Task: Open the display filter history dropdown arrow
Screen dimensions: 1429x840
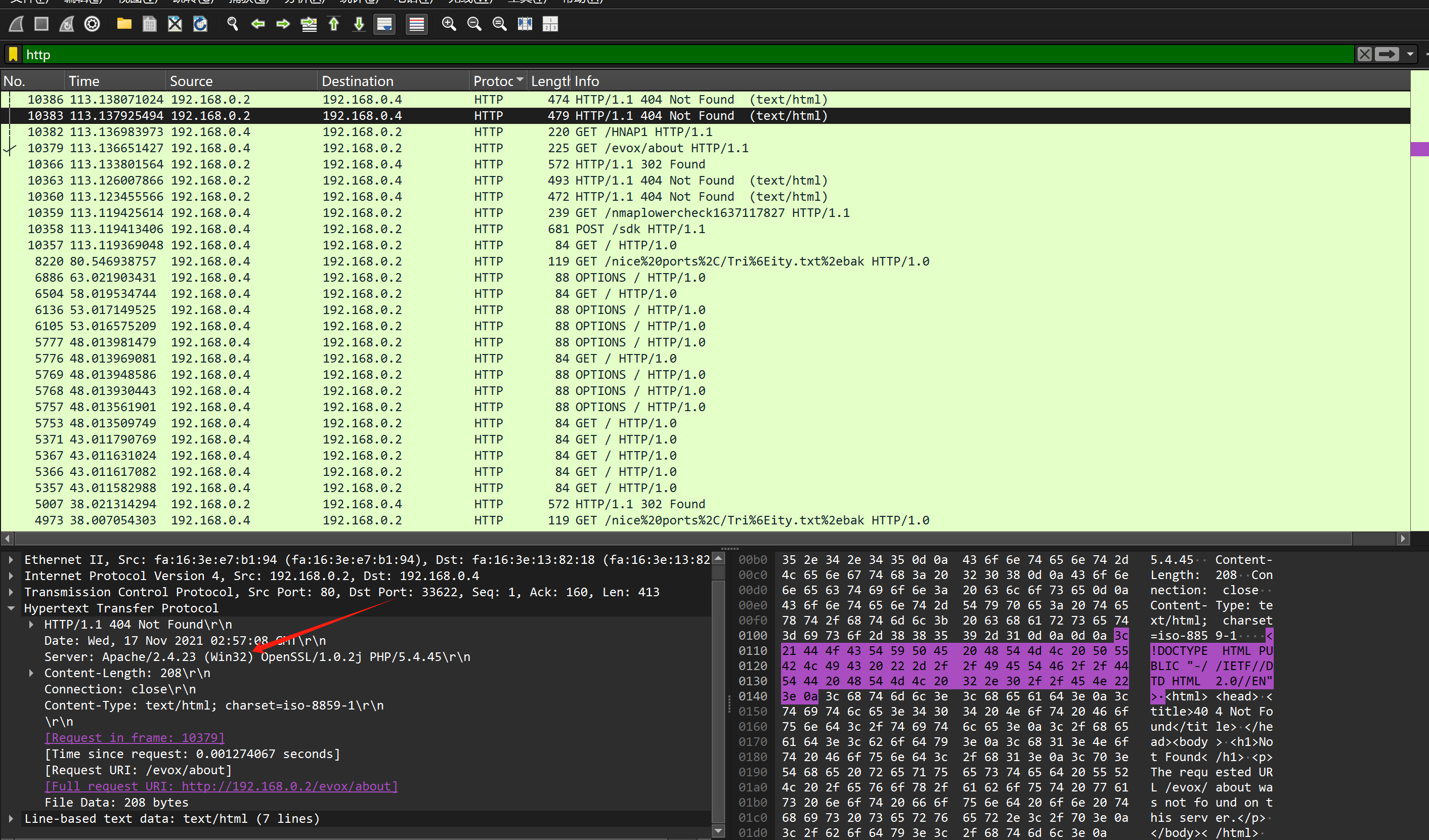Action: click(x=1410, y=55)
